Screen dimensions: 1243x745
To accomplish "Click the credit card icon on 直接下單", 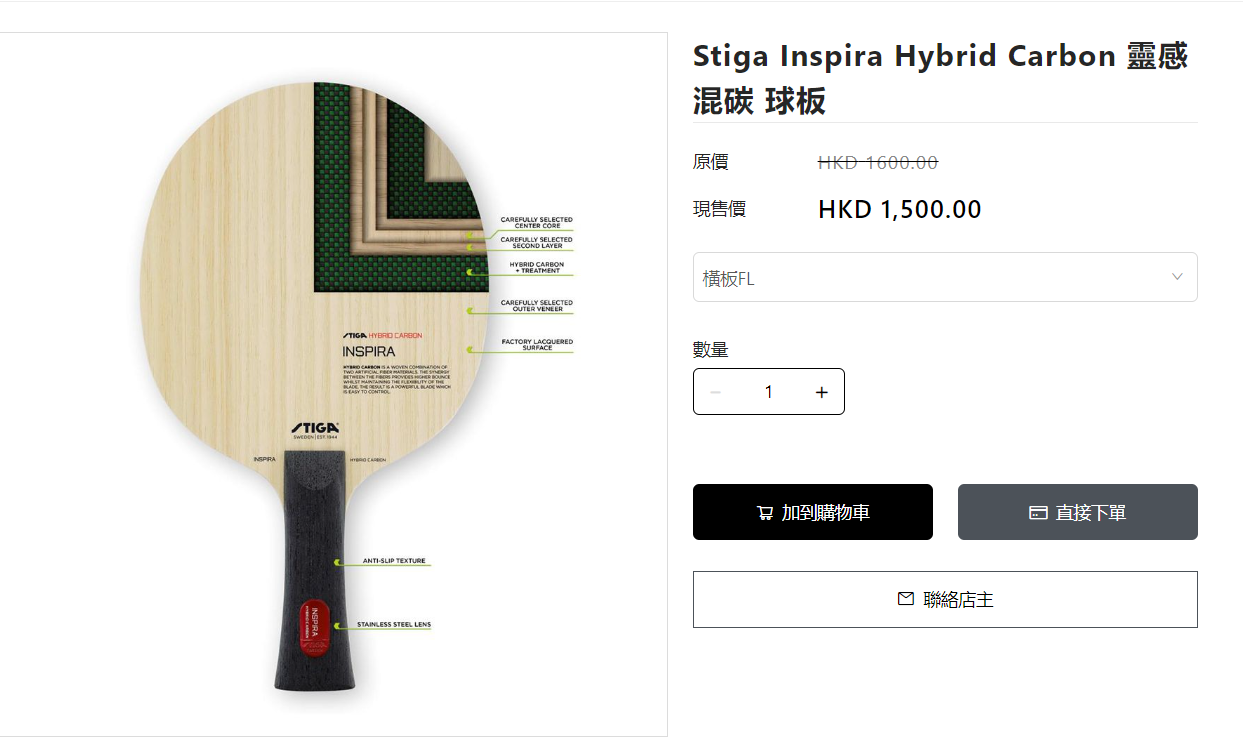I will tap(1038, 513).
